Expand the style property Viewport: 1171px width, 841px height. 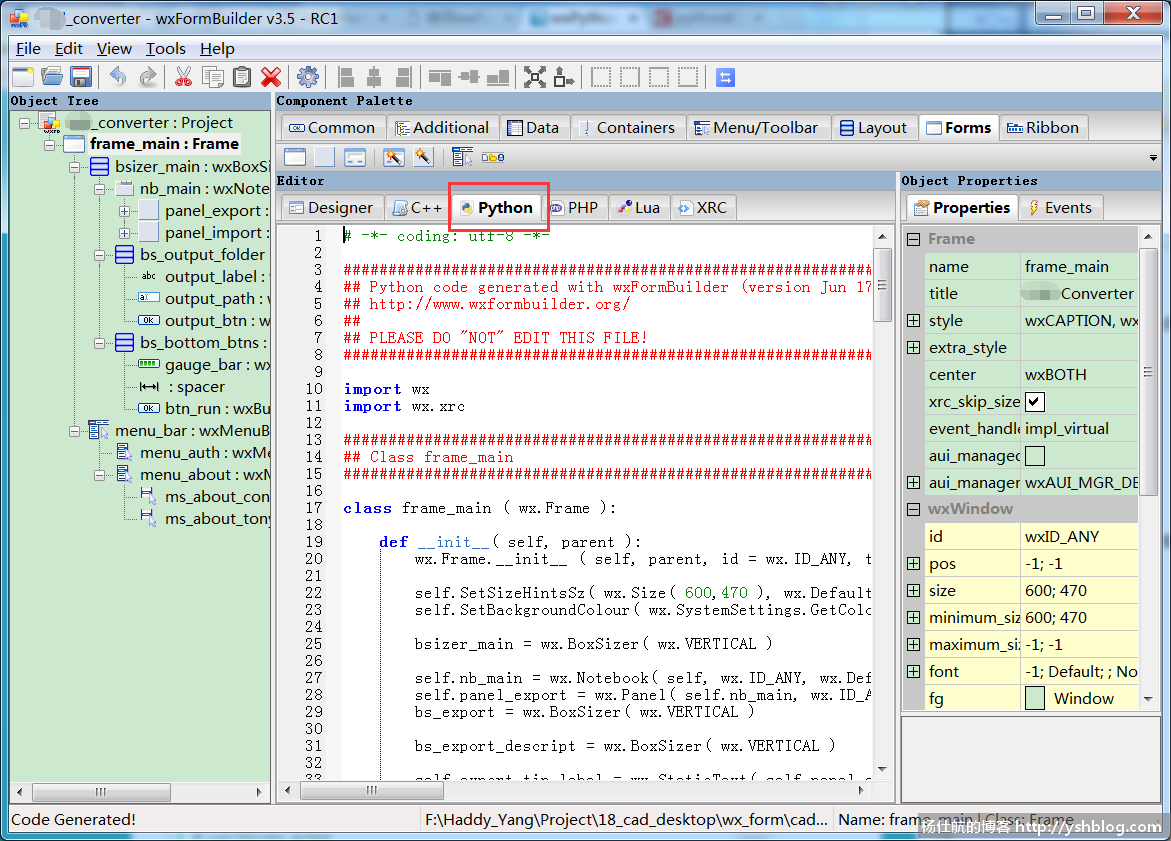pos(913,320)
